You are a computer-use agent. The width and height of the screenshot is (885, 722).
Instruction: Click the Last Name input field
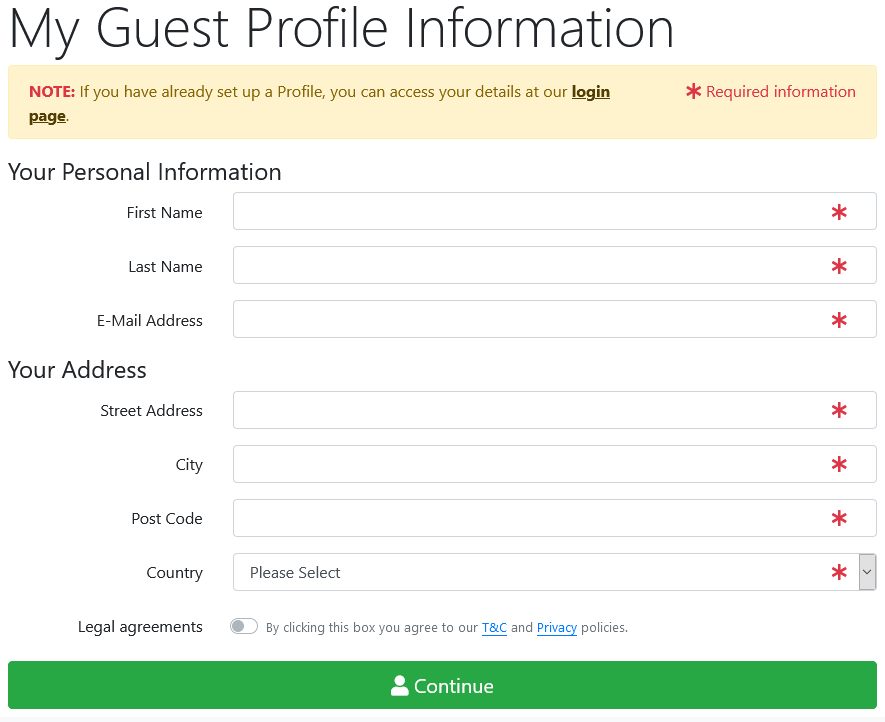pyautogui.click(x=554, y=265)
